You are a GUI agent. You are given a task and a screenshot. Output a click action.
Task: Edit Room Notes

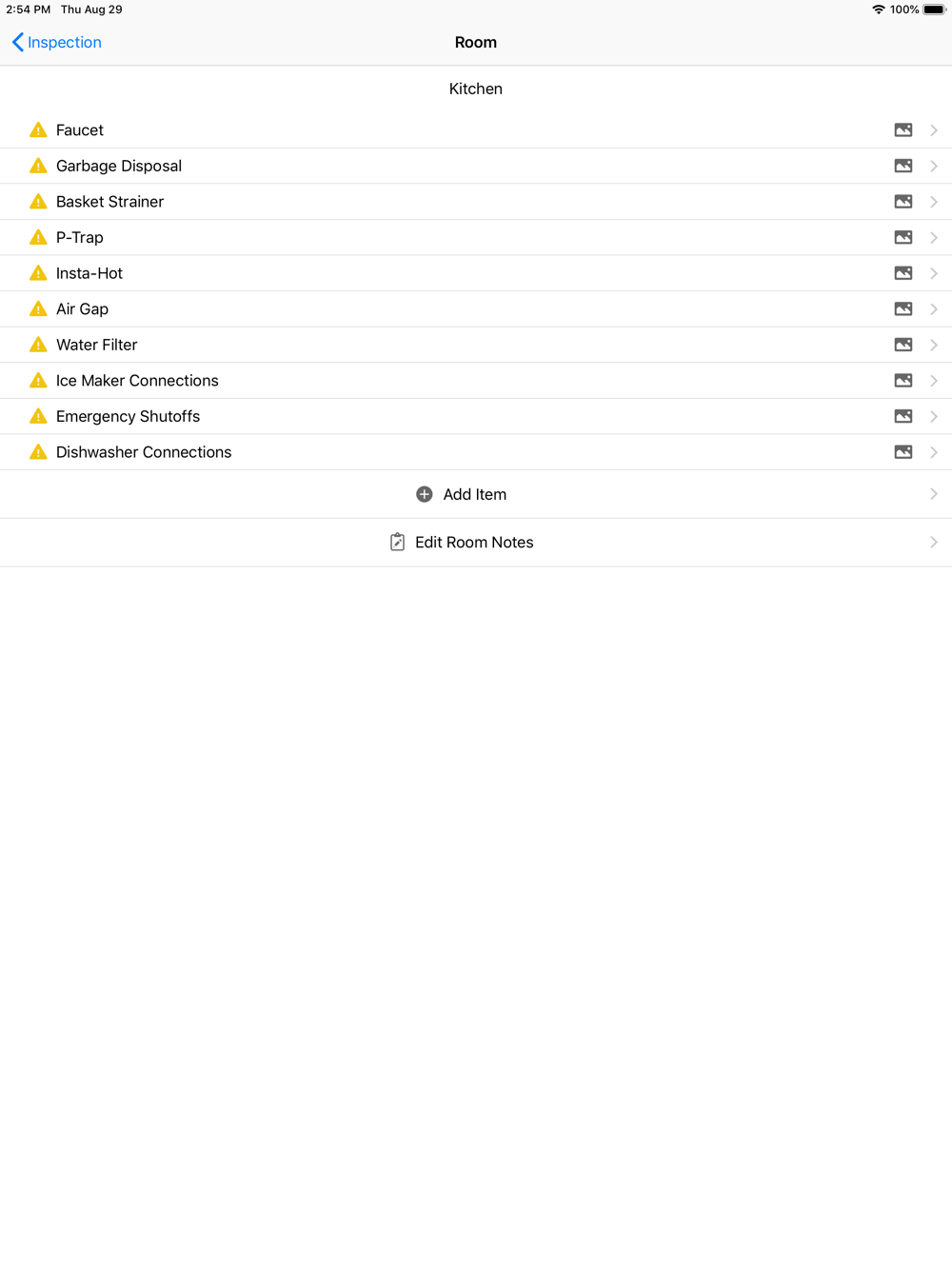click(476, 543)
